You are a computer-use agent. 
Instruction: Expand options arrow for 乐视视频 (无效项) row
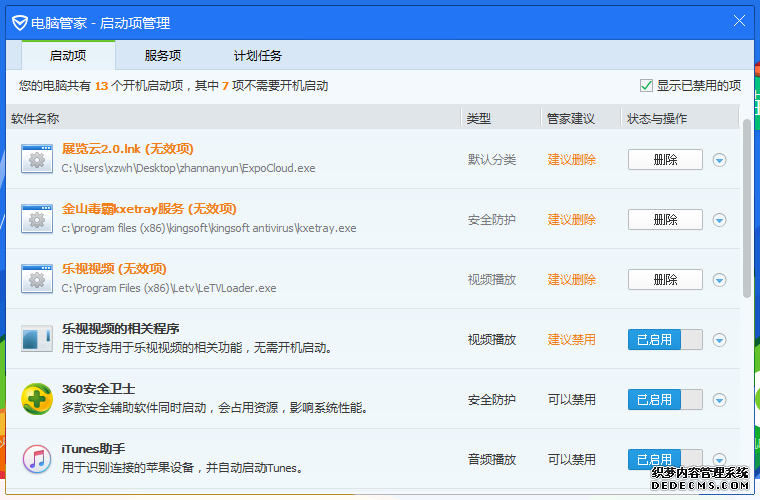click(719, 280)
